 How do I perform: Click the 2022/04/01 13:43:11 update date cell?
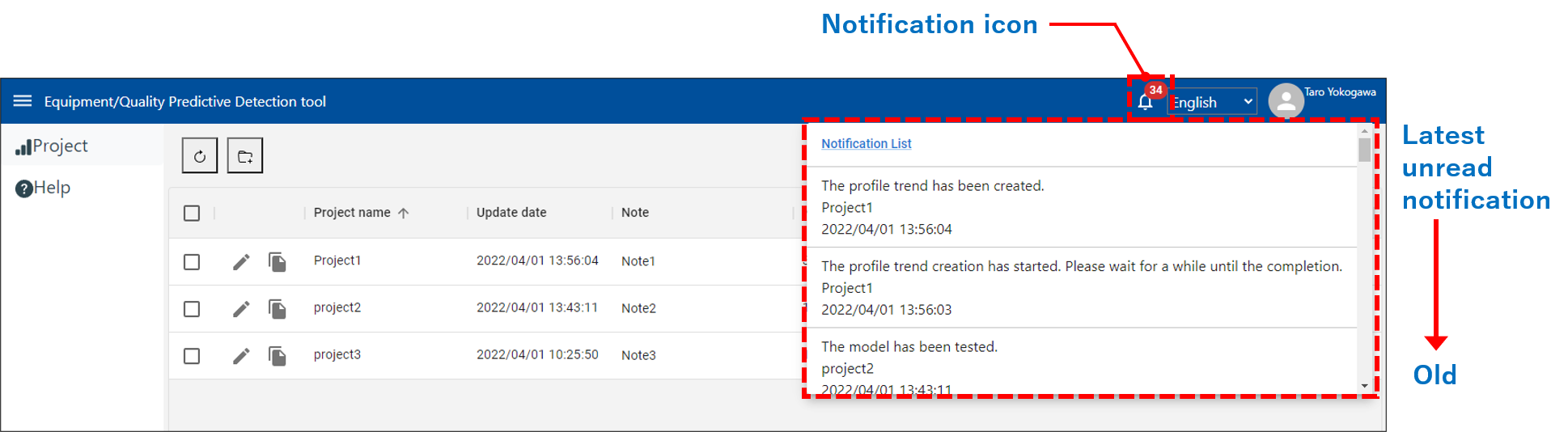pyautogui.click(x=537, y=307)
